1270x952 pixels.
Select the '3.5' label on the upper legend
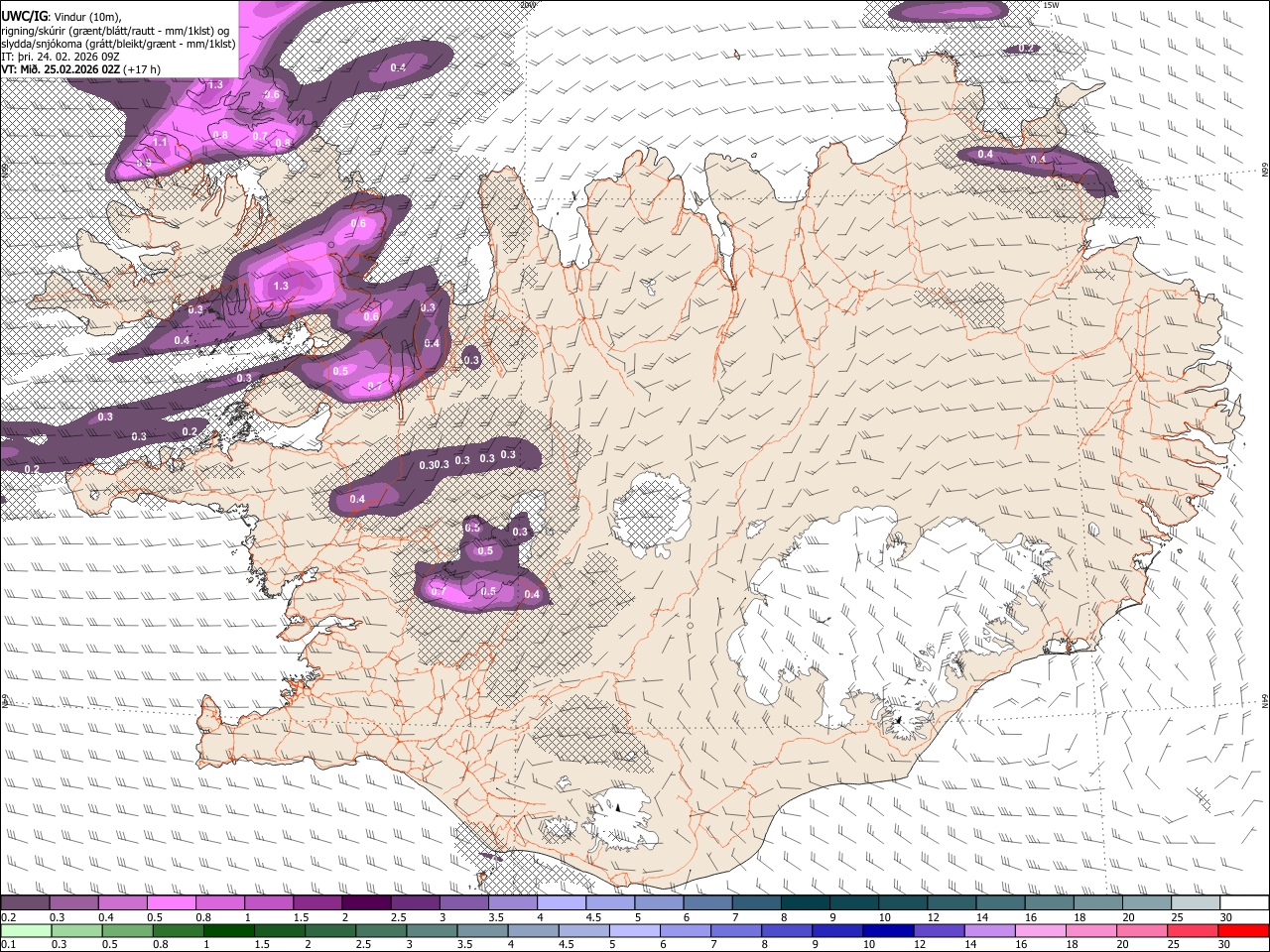click(495, 917)
